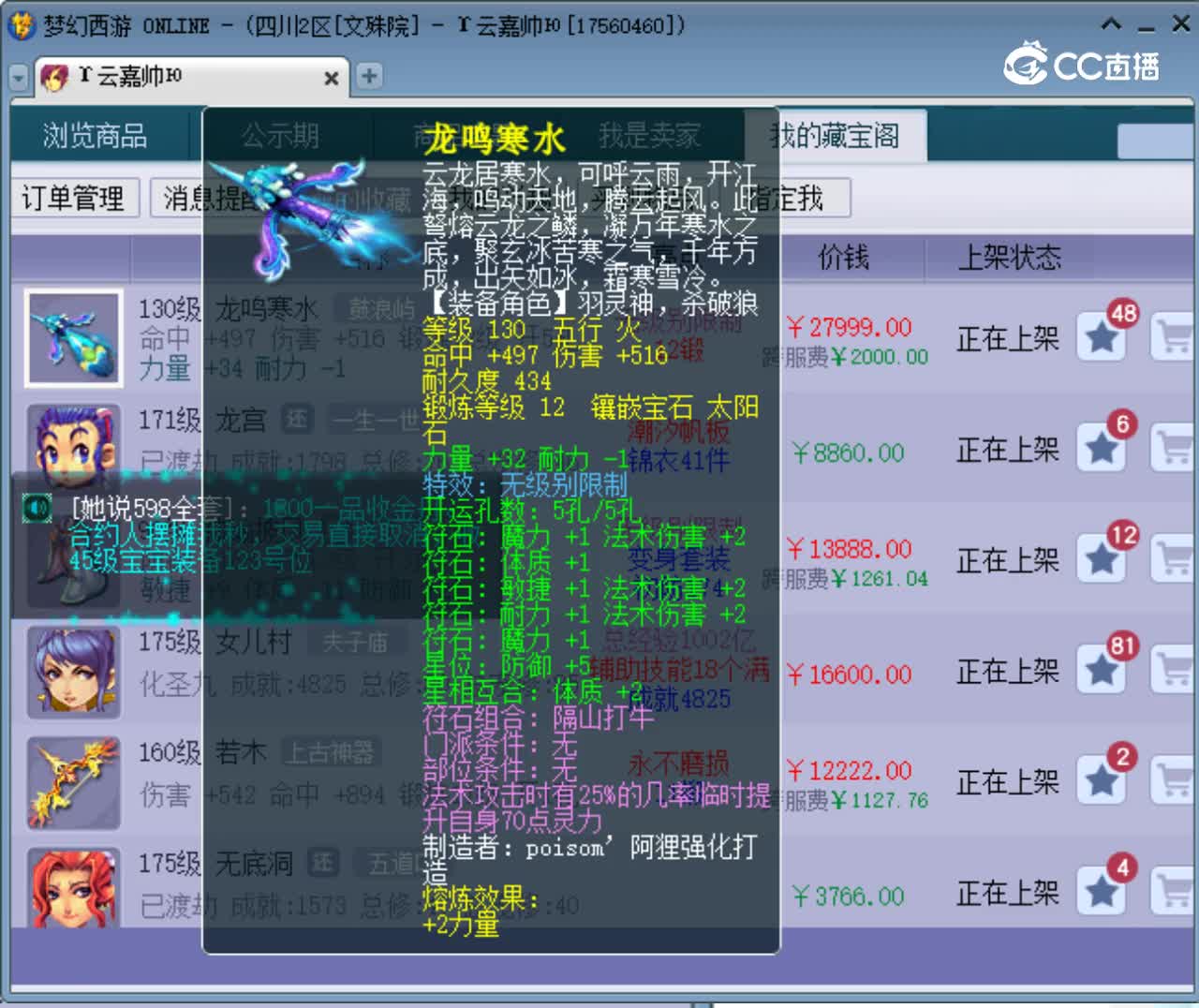The image size is (1199, 1008).
Task: Collapse window with the up-arrow title bar button
Action: pos(1111,23)
